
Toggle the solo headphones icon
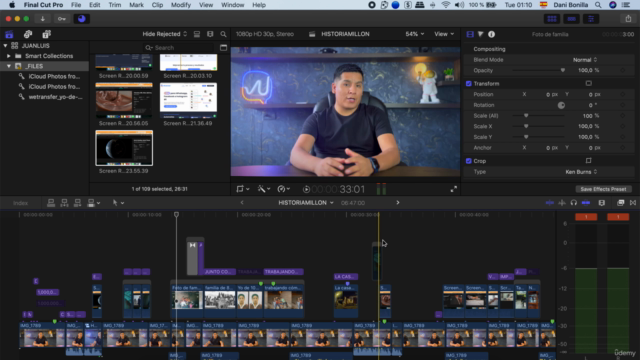(573, 203)
